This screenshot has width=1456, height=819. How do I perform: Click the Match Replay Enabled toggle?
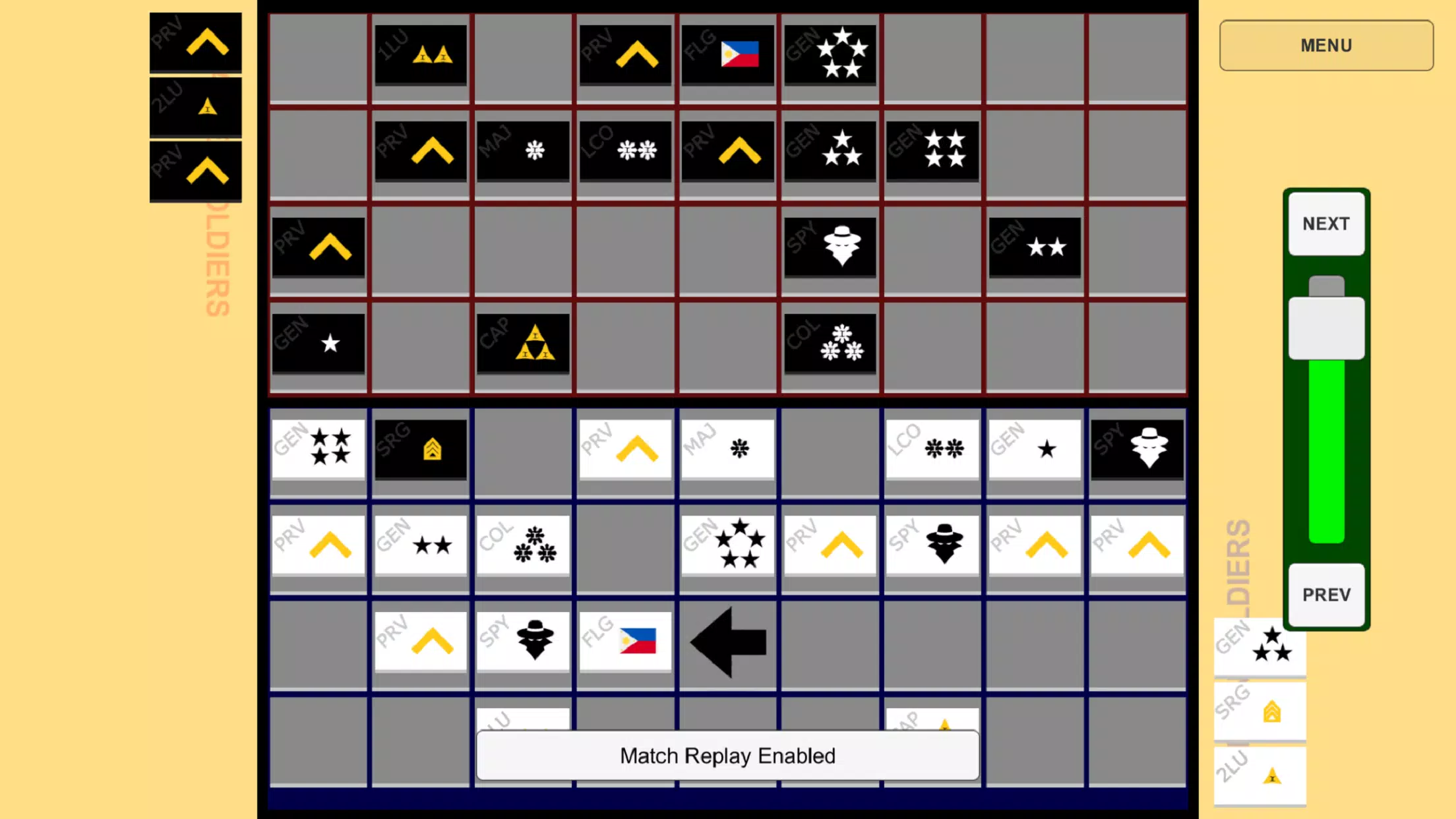(727, 756)
